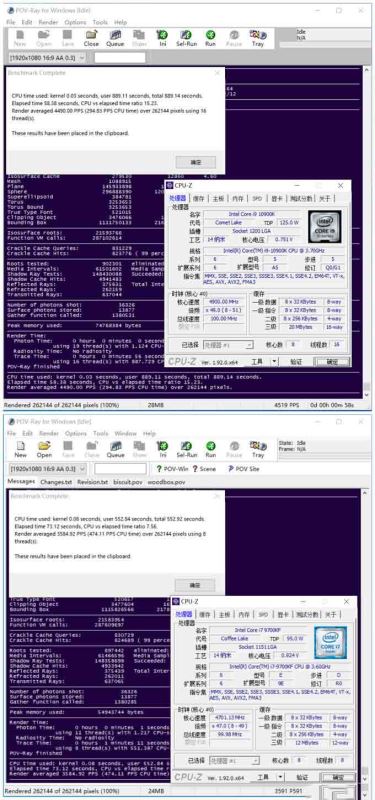This screenshot has height=800, width=375.
Task: Click Close file icon in top POV-Ray window
Action: point(91,38)
